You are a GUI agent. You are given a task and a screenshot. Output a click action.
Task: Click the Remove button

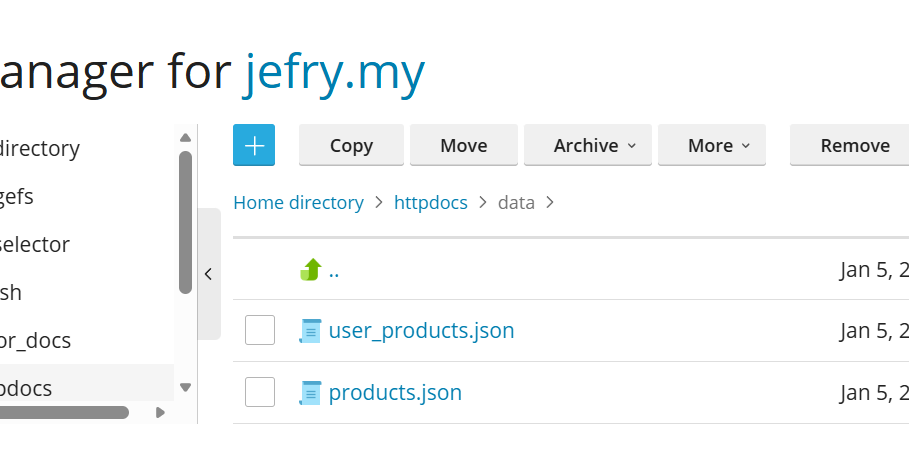click(854, 145)
